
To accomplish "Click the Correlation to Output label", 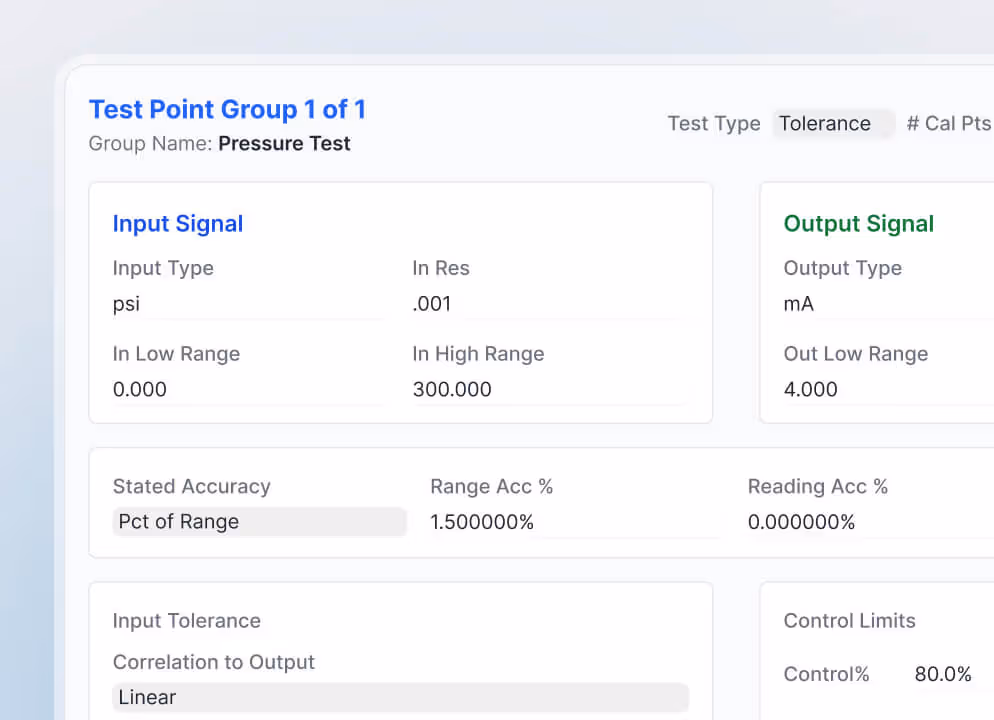I will click(x=214, y=662).
